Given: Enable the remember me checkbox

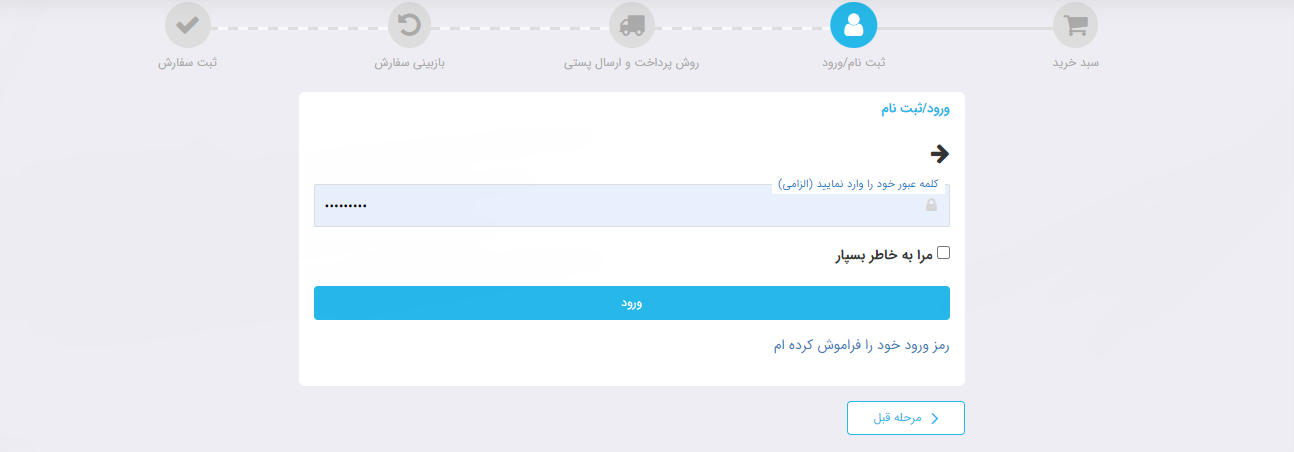Looking at the screenshot, I should [x=943, y=253].
